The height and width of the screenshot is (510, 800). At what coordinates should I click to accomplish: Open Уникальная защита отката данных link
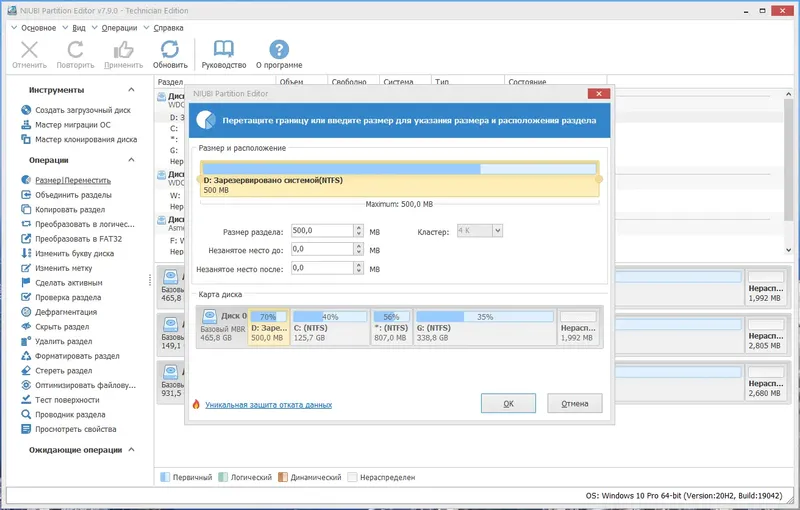click(268, 405)
